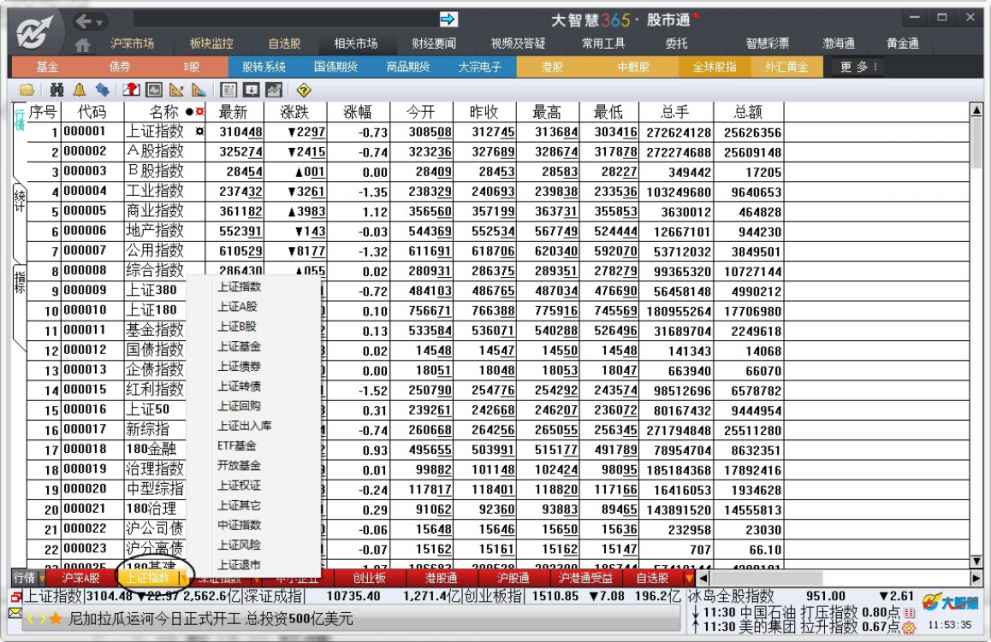The height and width of the screenshot is (642, 991).
Task: Click the blue go arrow beside search bar
Action: (x=448, y=20)
